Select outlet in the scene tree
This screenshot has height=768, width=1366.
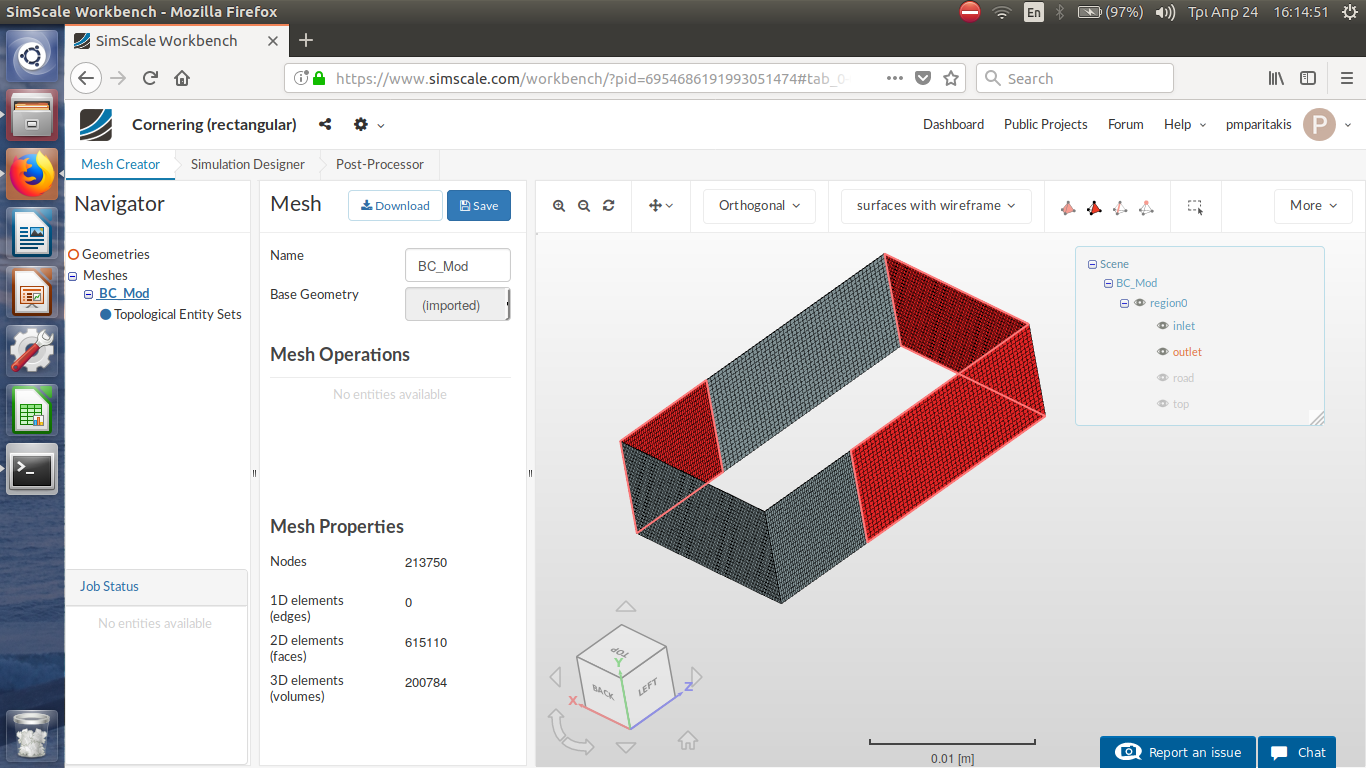tap(1187, 352)
